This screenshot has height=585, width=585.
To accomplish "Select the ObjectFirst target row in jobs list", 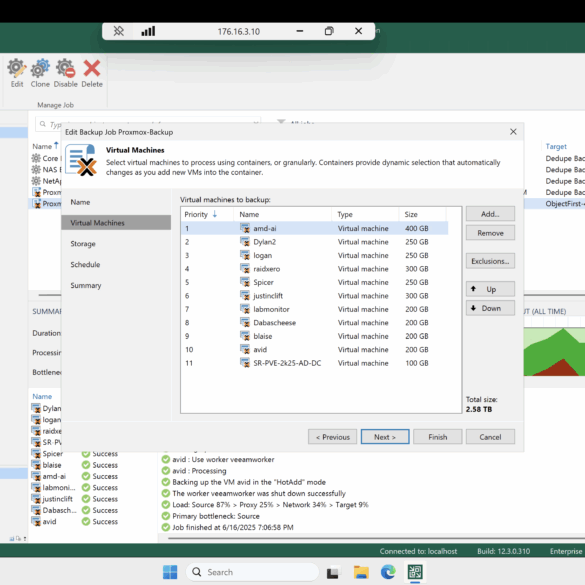I will click(564, 204).
